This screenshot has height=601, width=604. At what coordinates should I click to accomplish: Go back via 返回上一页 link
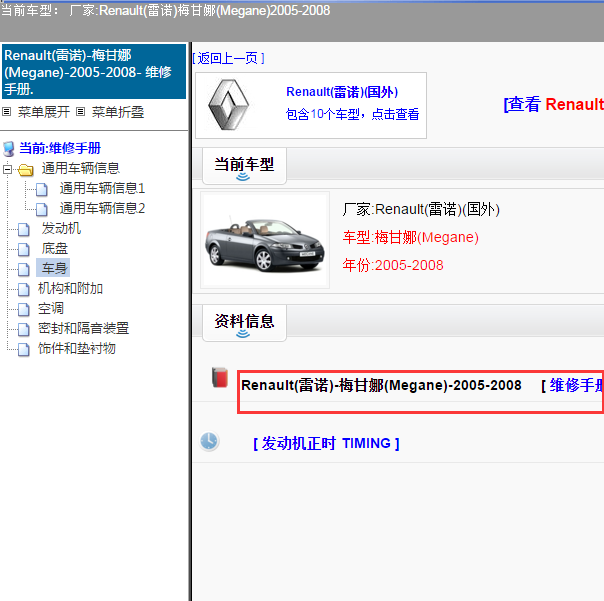pos(228,59)
